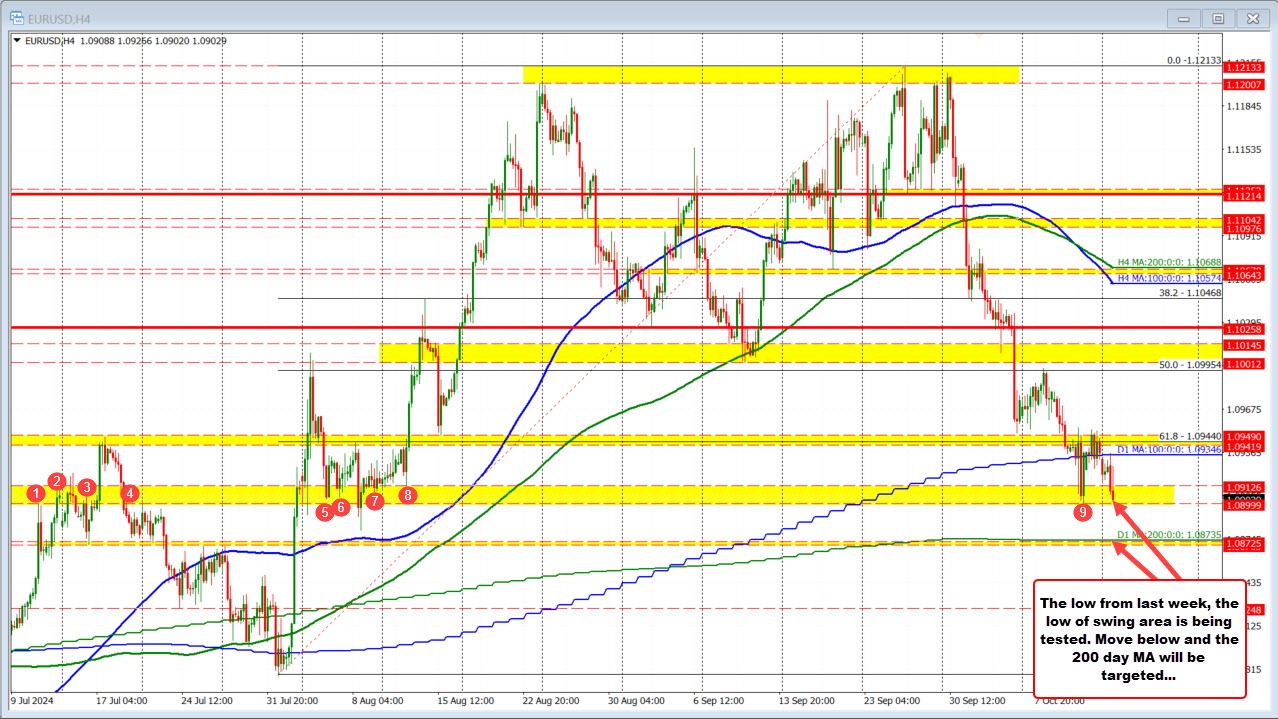Image resolution: width=1278 pixels, height=719 pixels.
Task: Select the 61.8 Fibonacci retracement label
Action: 1188,434
